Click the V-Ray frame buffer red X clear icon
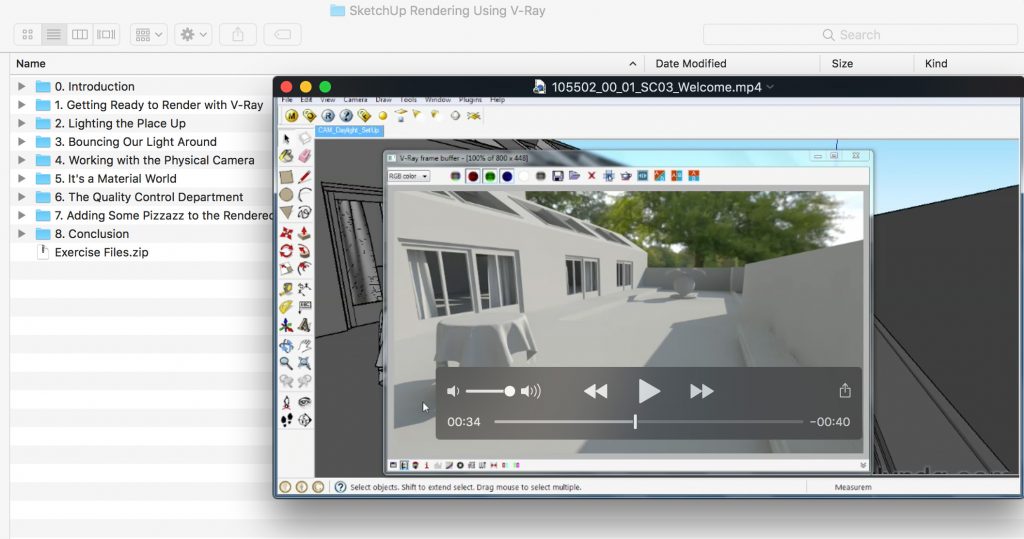 click(x=592, y=176)
